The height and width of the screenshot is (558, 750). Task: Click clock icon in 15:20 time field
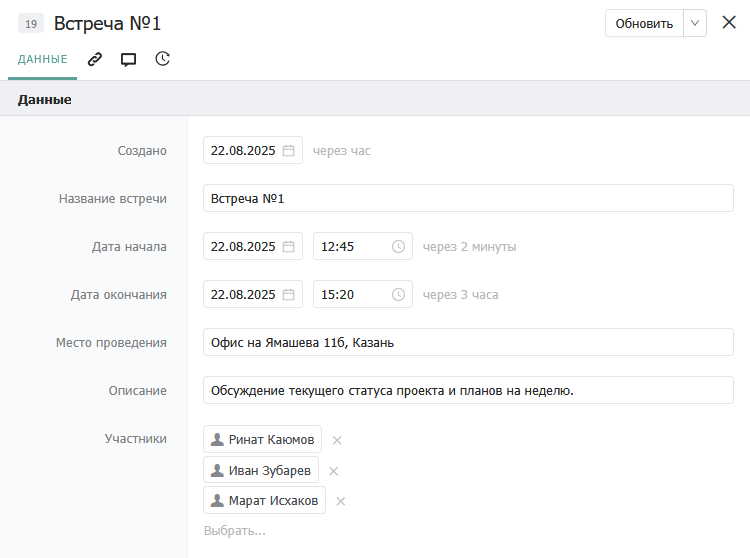pos(398,294)
